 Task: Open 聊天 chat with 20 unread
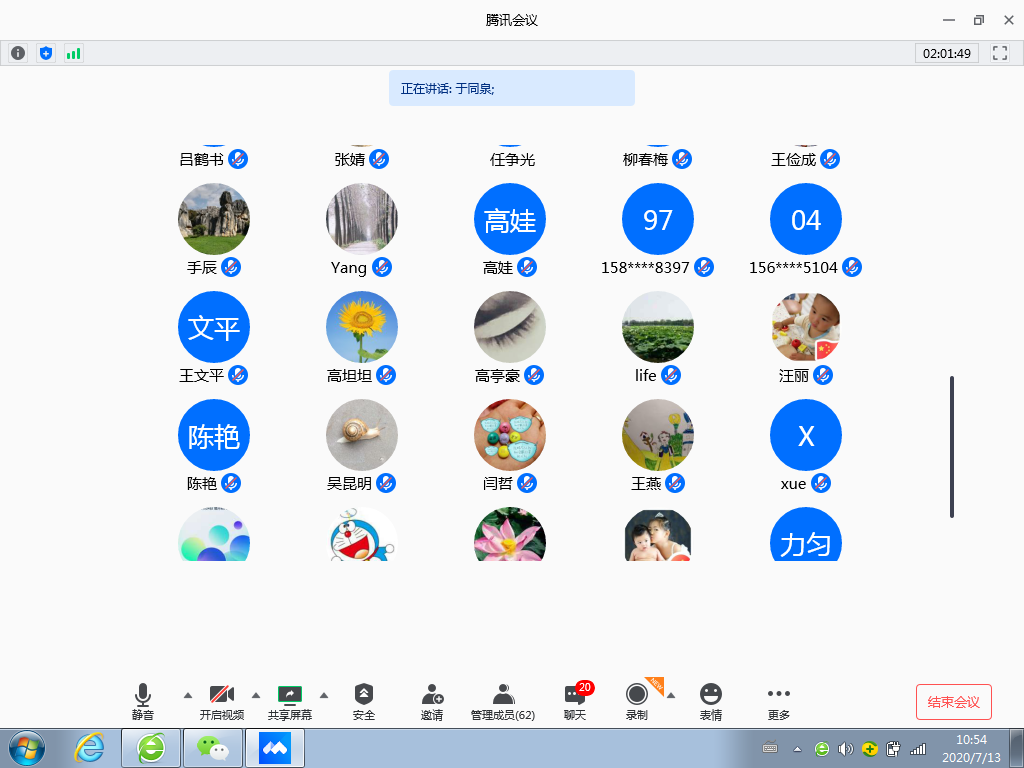click(x=575, y=701)
